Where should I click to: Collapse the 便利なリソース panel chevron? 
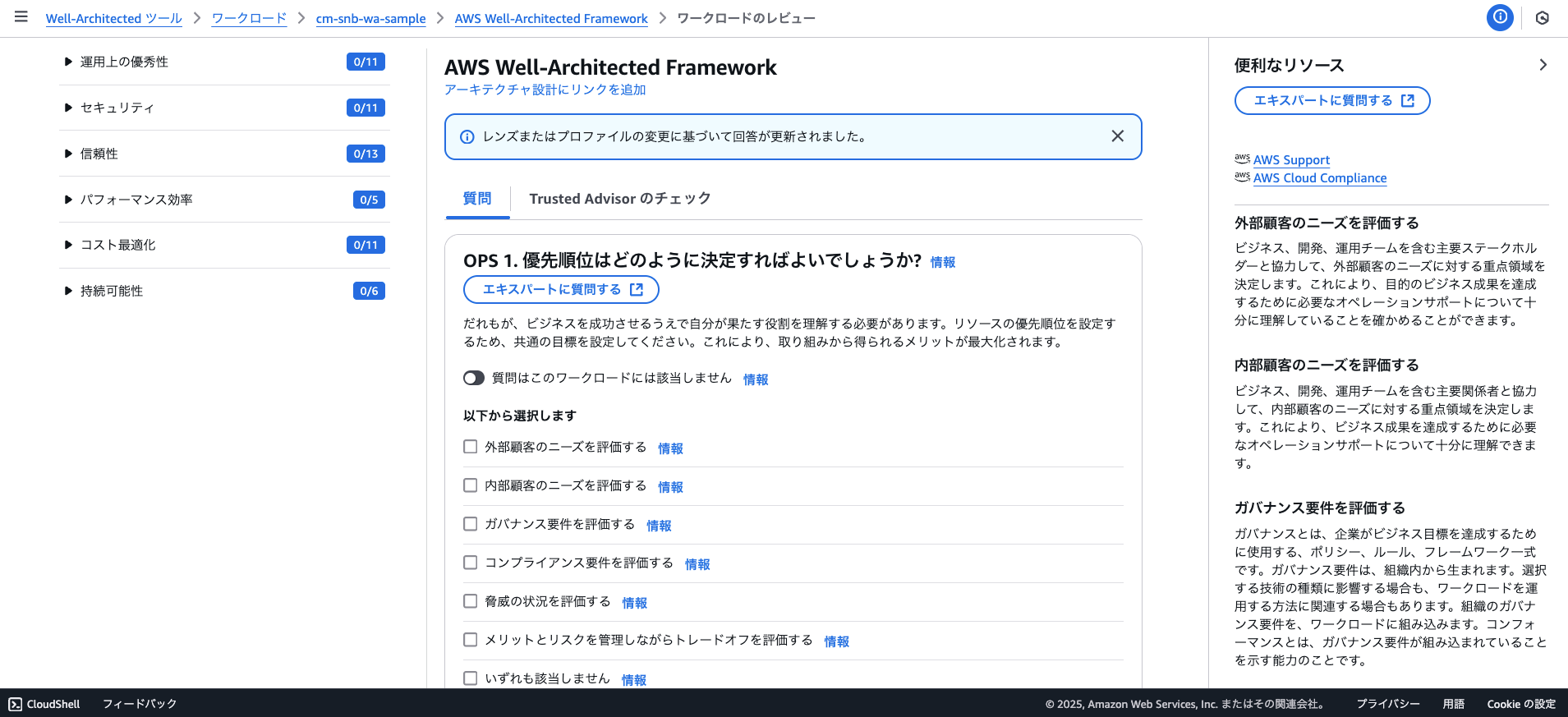tap(1543, 65)
